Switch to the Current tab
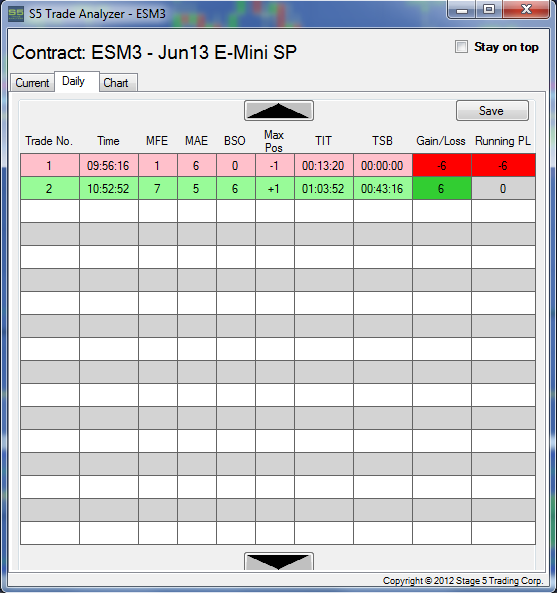Image resolution: width=557 pixels, height=593 pixels. (32, 82)
